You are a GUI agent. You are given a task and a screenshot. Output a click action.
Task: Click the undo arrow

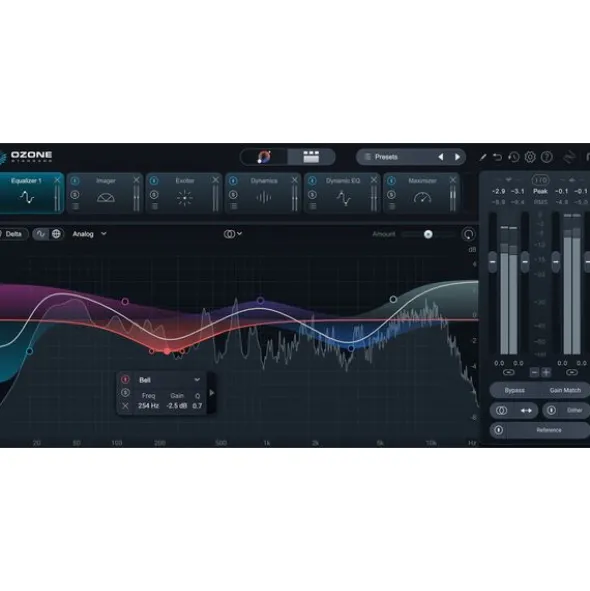498,157
